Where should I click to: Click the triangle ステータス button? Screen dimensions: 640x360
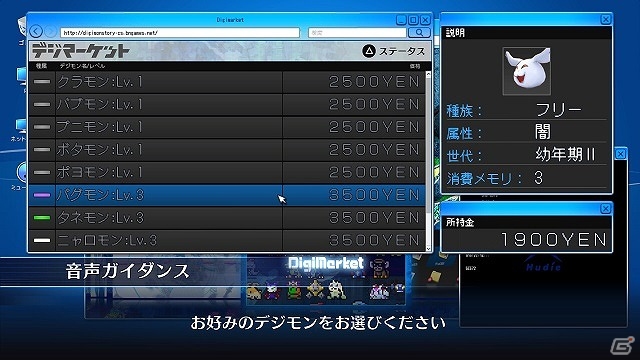pos(393,51)
